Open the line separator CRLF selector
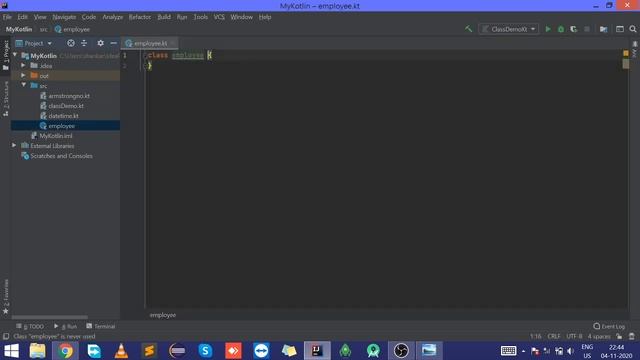Viewport: 640px width, 360px height. pos(554,336)
